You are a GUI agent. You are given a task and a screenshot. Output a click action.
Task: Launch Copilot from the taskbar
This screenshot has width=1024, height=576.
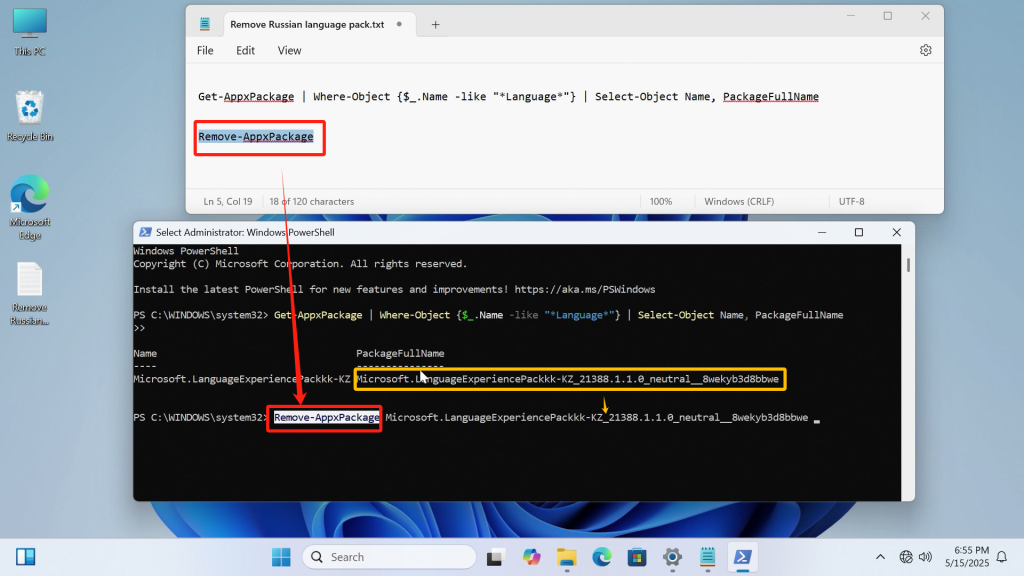(x=532, y=557)
